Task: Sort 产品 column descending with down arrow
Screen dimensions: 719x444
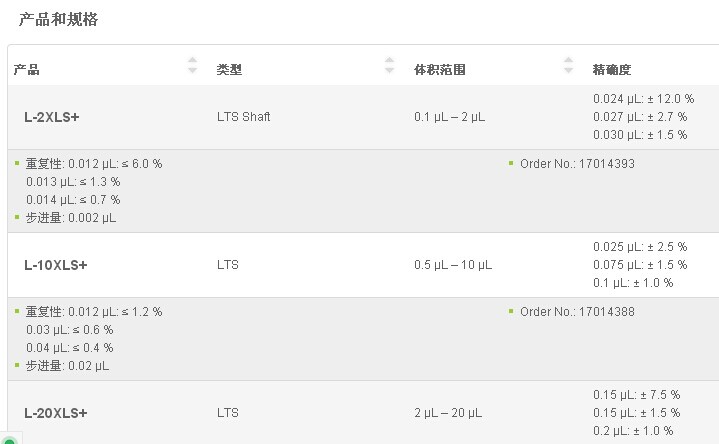Action: (193, 70)
